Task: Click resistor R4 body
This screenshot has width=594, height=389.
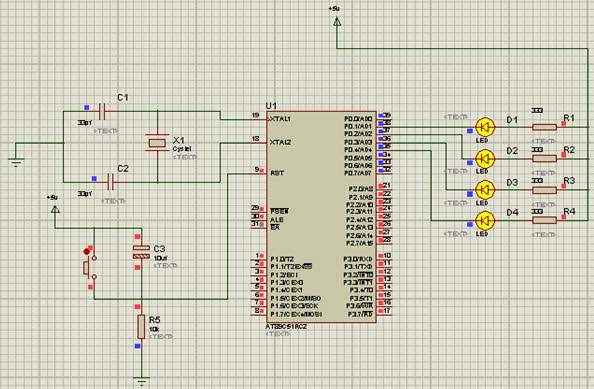Action: pyautogui.click(x=544, y=220)
